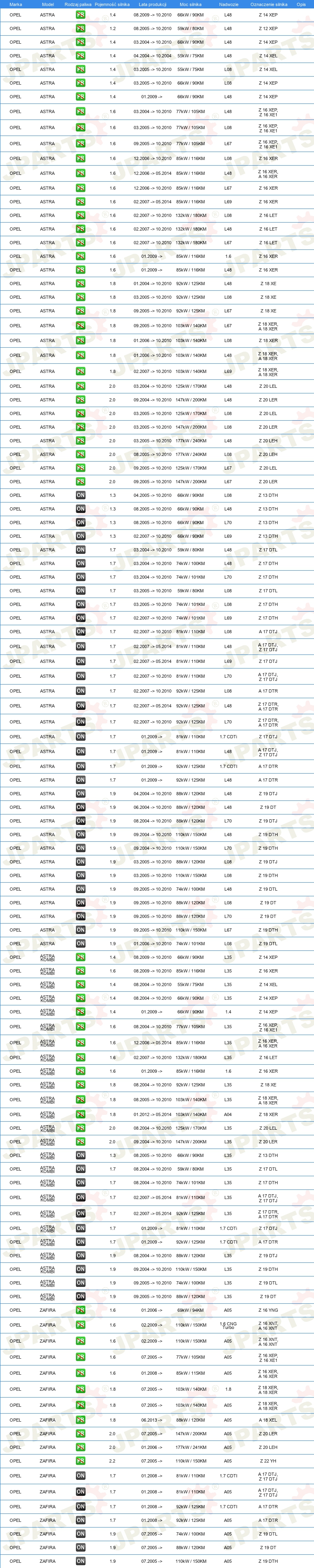Select the body code cell A04
This screenshot has width=314, height=1568.
[x=228, y=1114]
